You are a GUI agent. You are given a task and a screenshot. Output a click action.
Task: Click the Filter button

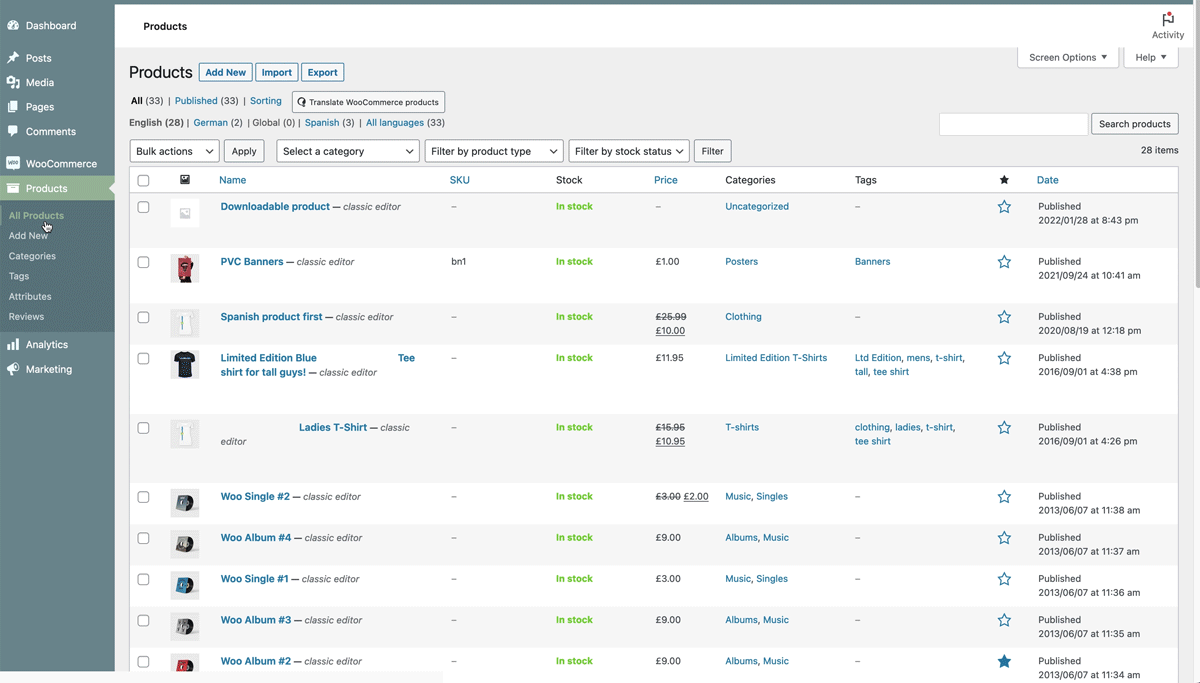pyautogui.click(x=712, y=151)
